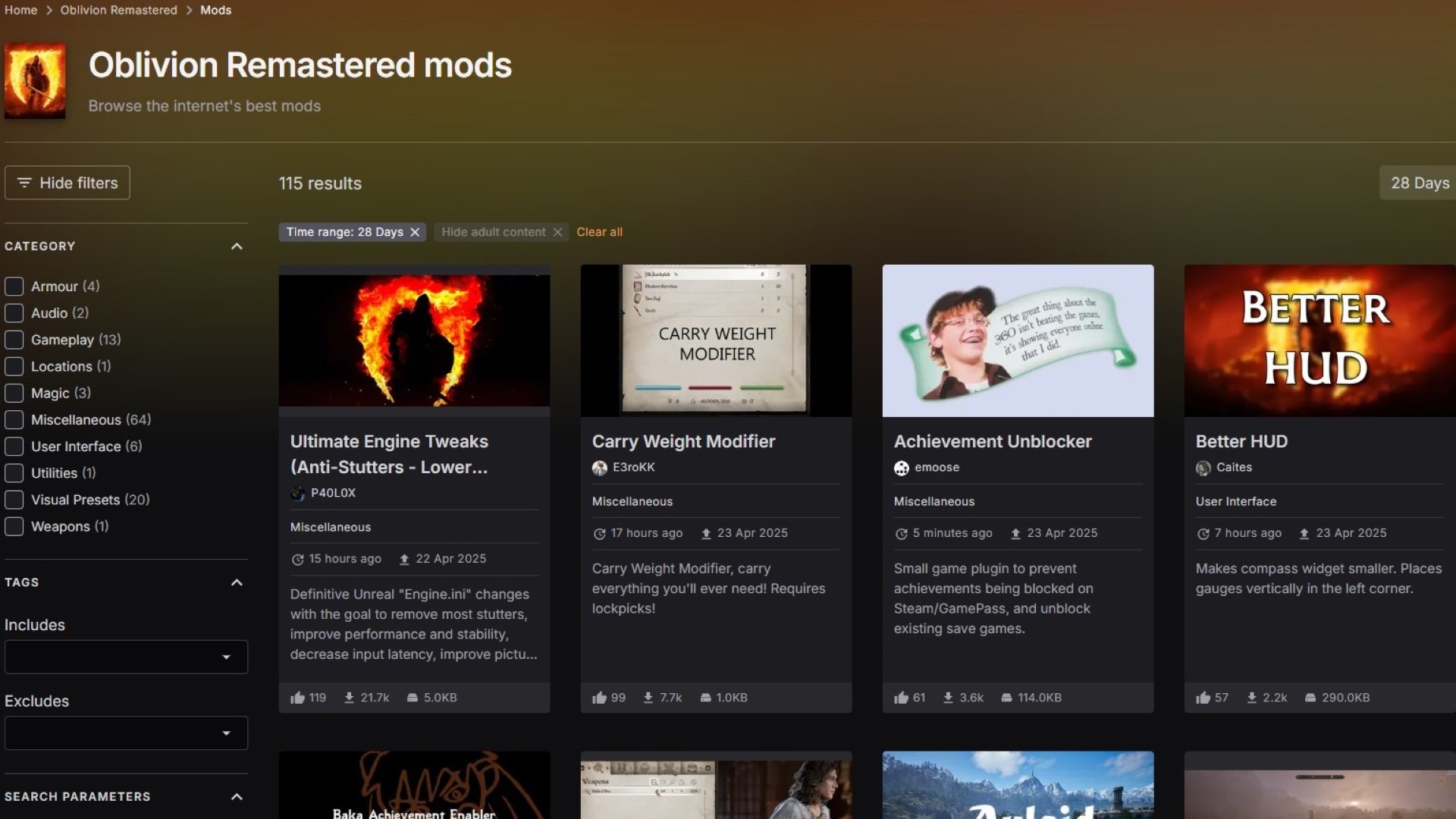The image size is (1456, 819).
Task: Click the emoose author name
Action: click(937, 467)
